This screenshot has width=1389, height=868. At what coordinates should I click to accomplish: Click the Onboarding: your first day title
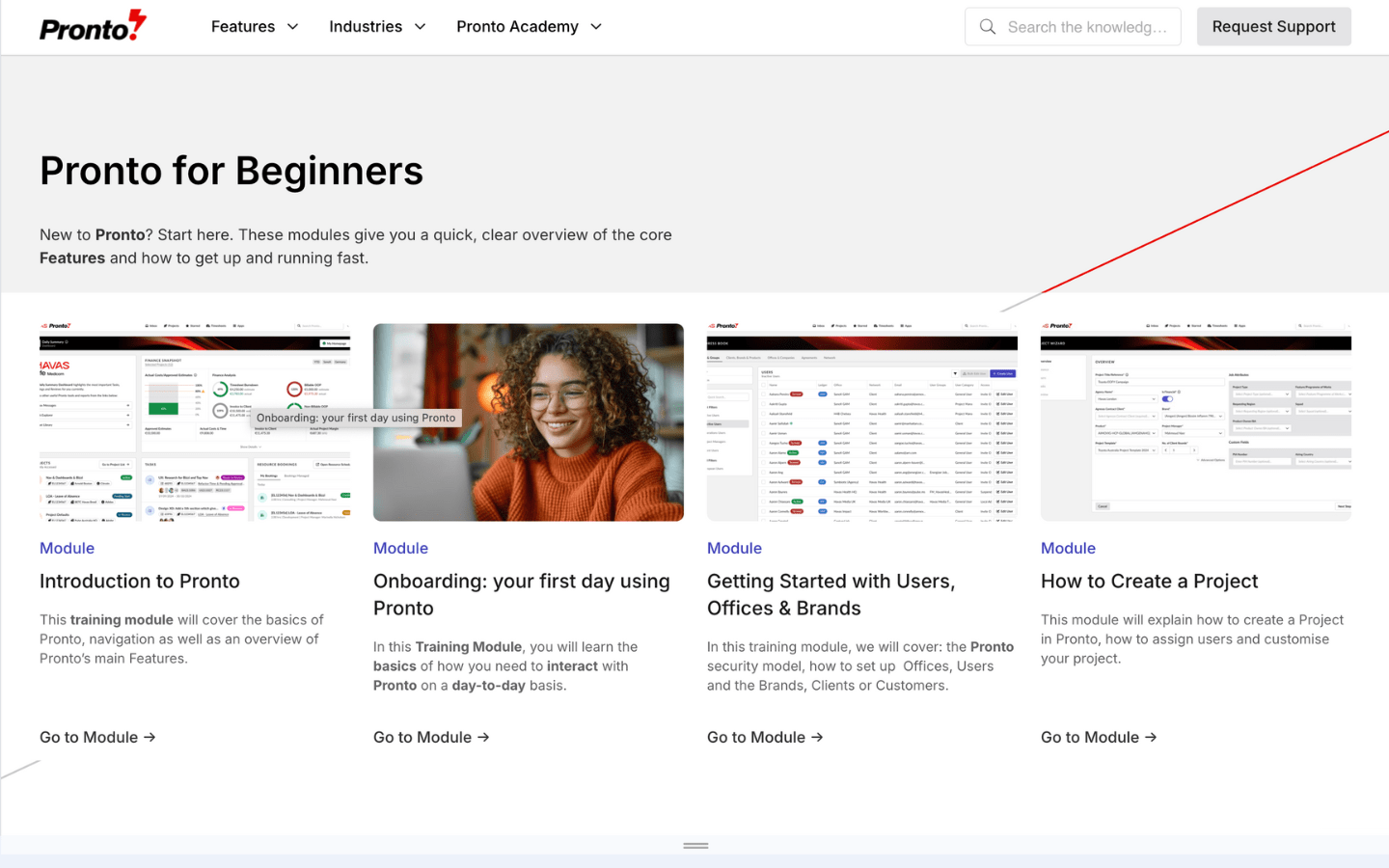(x=522, y=594)
